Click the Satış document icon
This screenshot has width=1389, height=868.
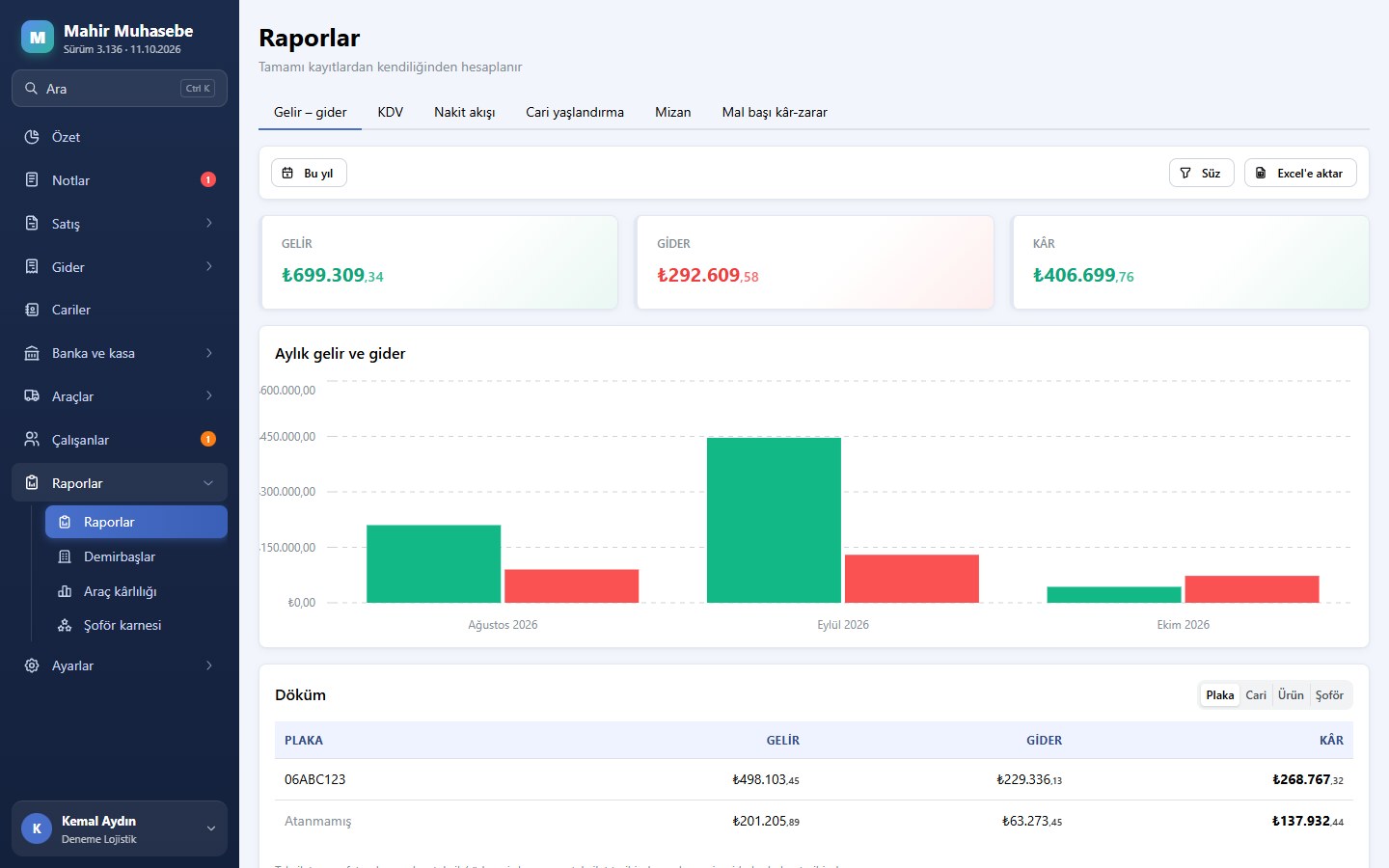[x=32, y=224]
